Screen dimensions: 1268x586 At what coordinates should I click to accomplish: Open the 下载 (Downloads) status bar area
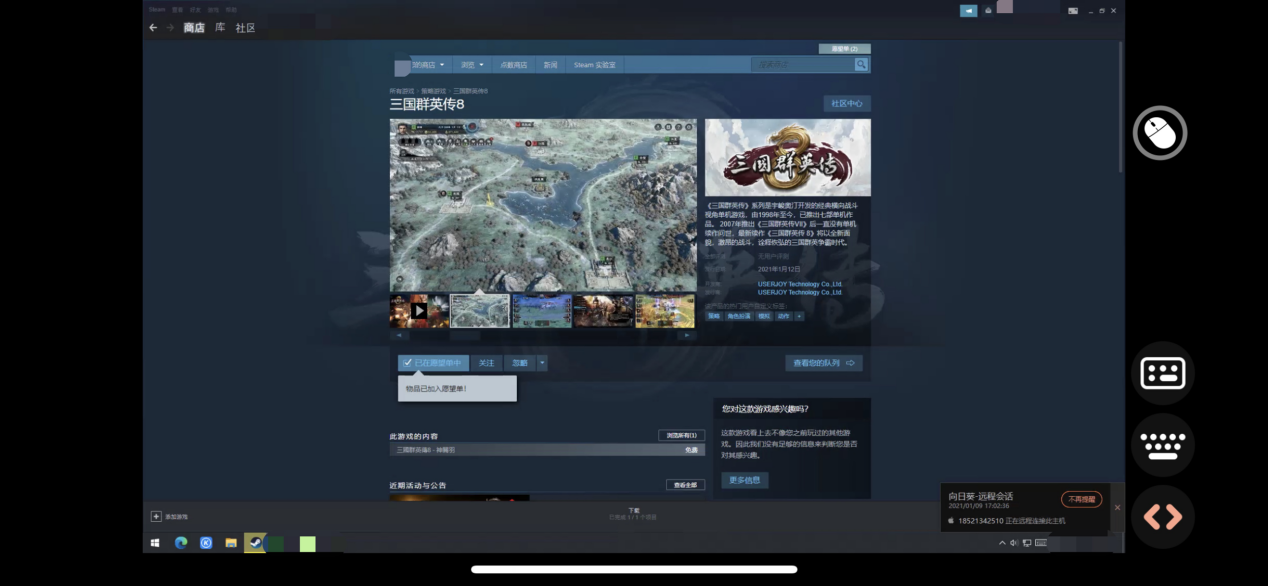633,514
